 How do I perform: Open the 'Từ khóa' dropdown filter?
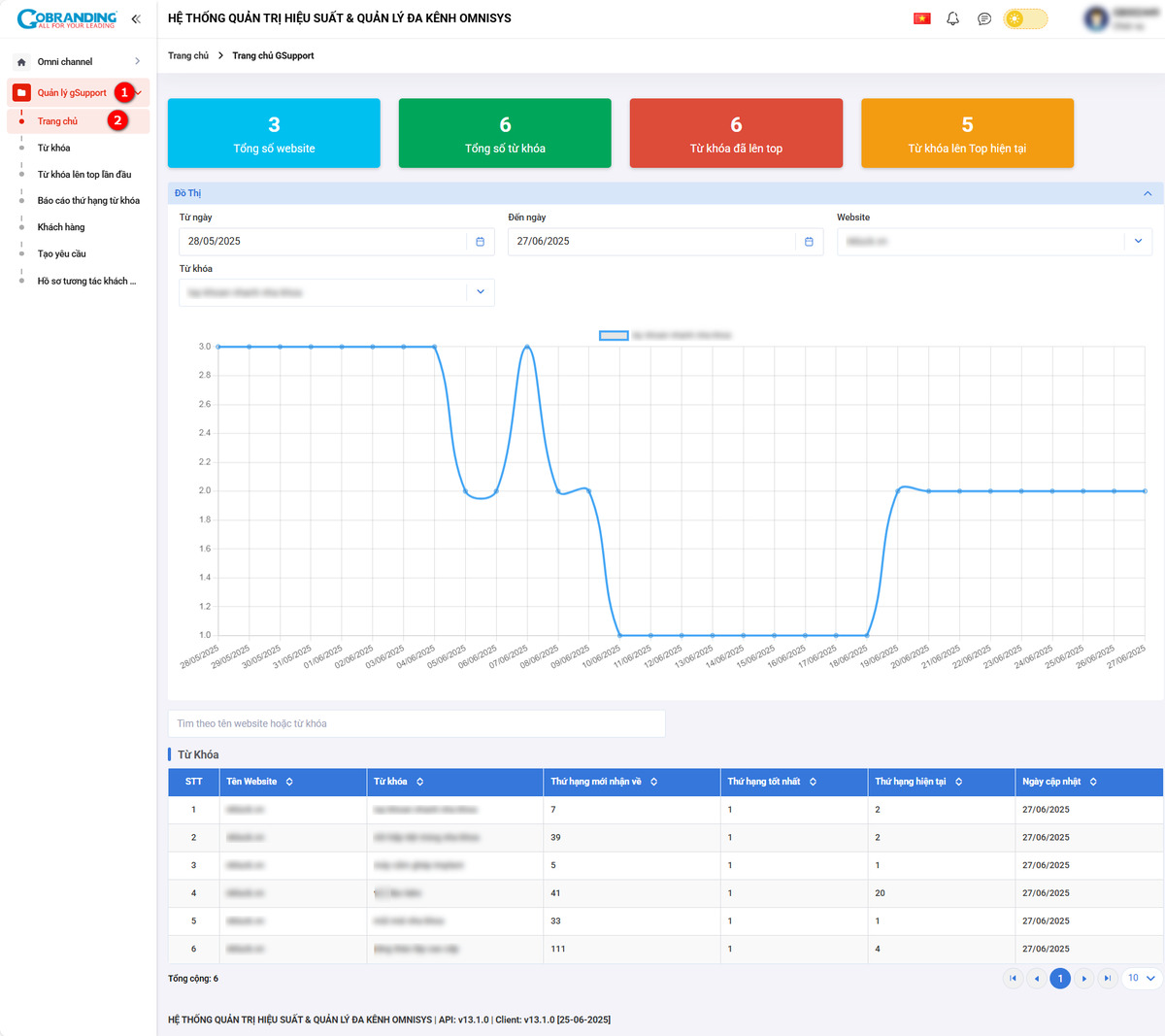(x=481, y=292)
